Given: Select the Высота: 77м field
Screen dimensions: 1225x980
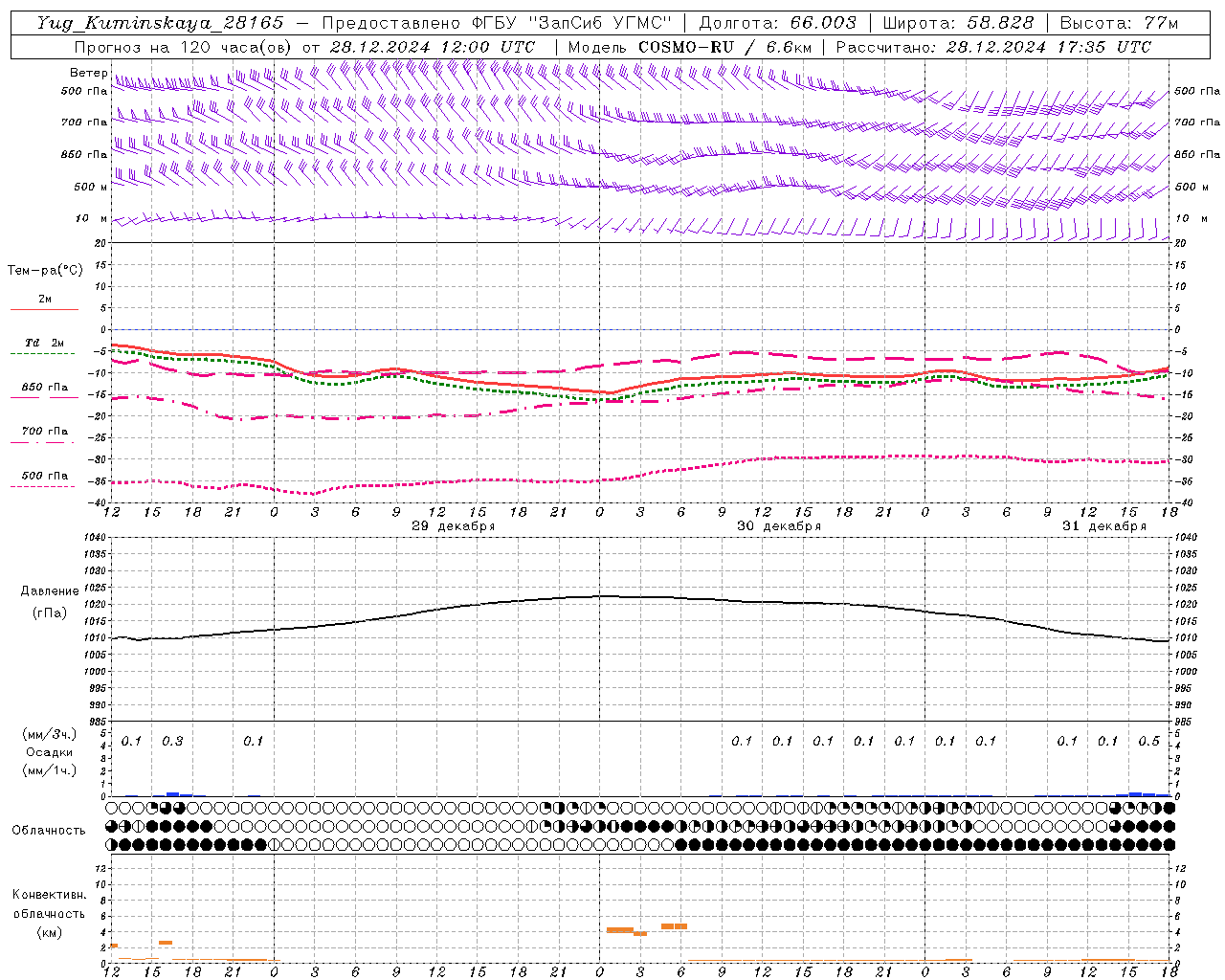Looking at the screenshot, I should click(x=1119, y=23).
